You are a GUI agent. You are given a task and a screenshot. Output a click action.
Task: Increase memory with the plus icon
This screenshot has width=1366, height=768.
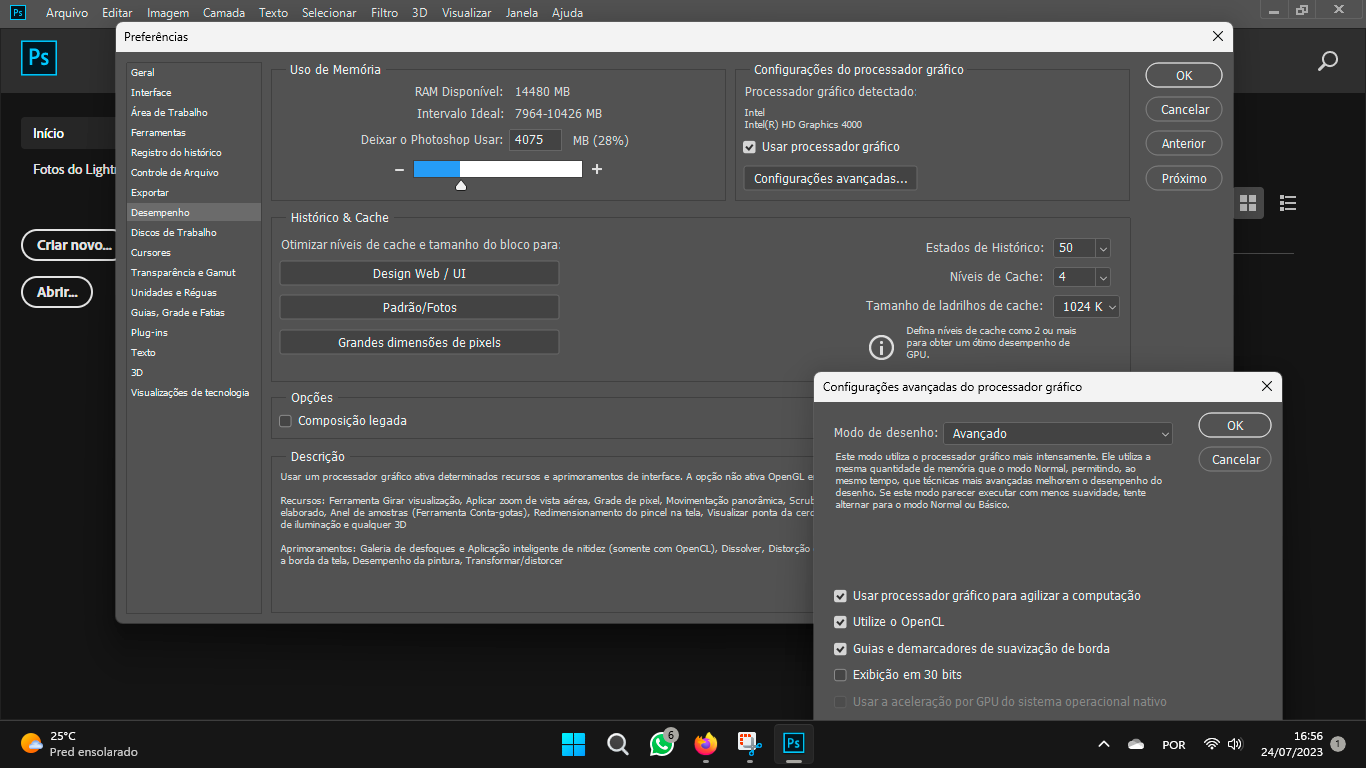[x=597, y=170]
